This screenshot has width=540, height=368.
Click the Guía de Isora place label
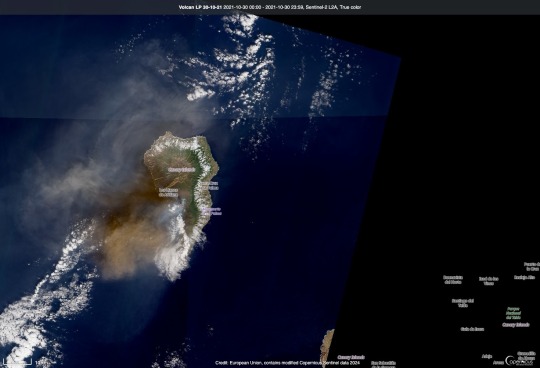472,329
